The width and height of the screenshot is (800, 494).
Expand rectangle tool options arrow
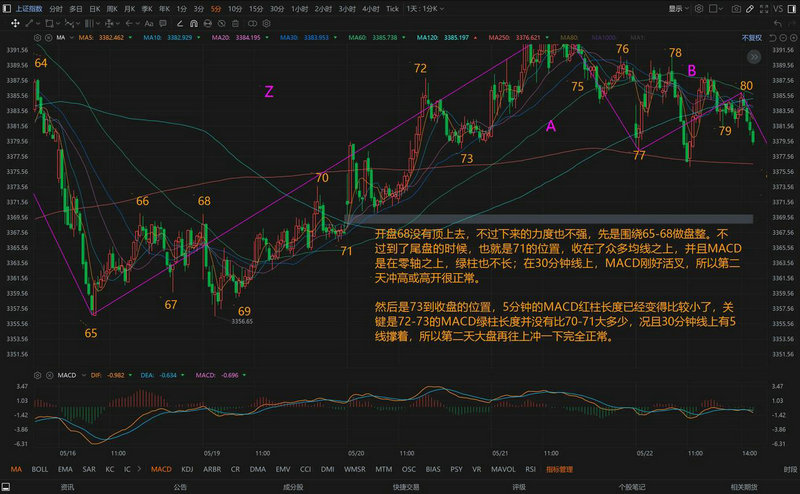tap(58, 23)
